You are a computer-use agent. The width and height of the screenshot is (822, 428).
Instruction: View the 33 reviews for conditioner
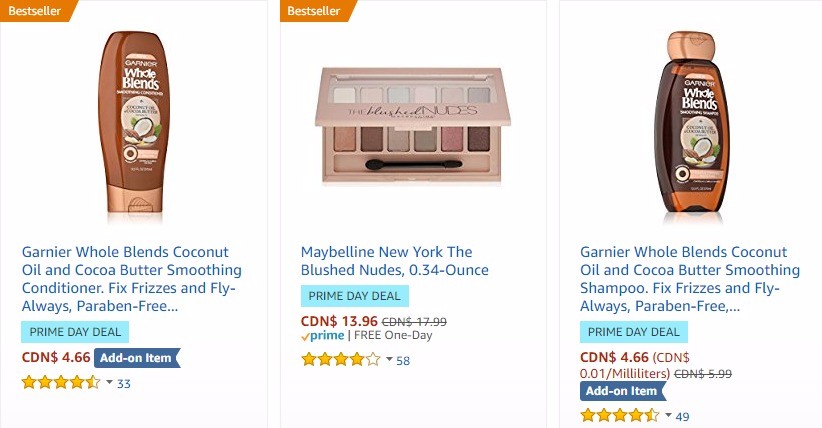[x=124, y=383]
